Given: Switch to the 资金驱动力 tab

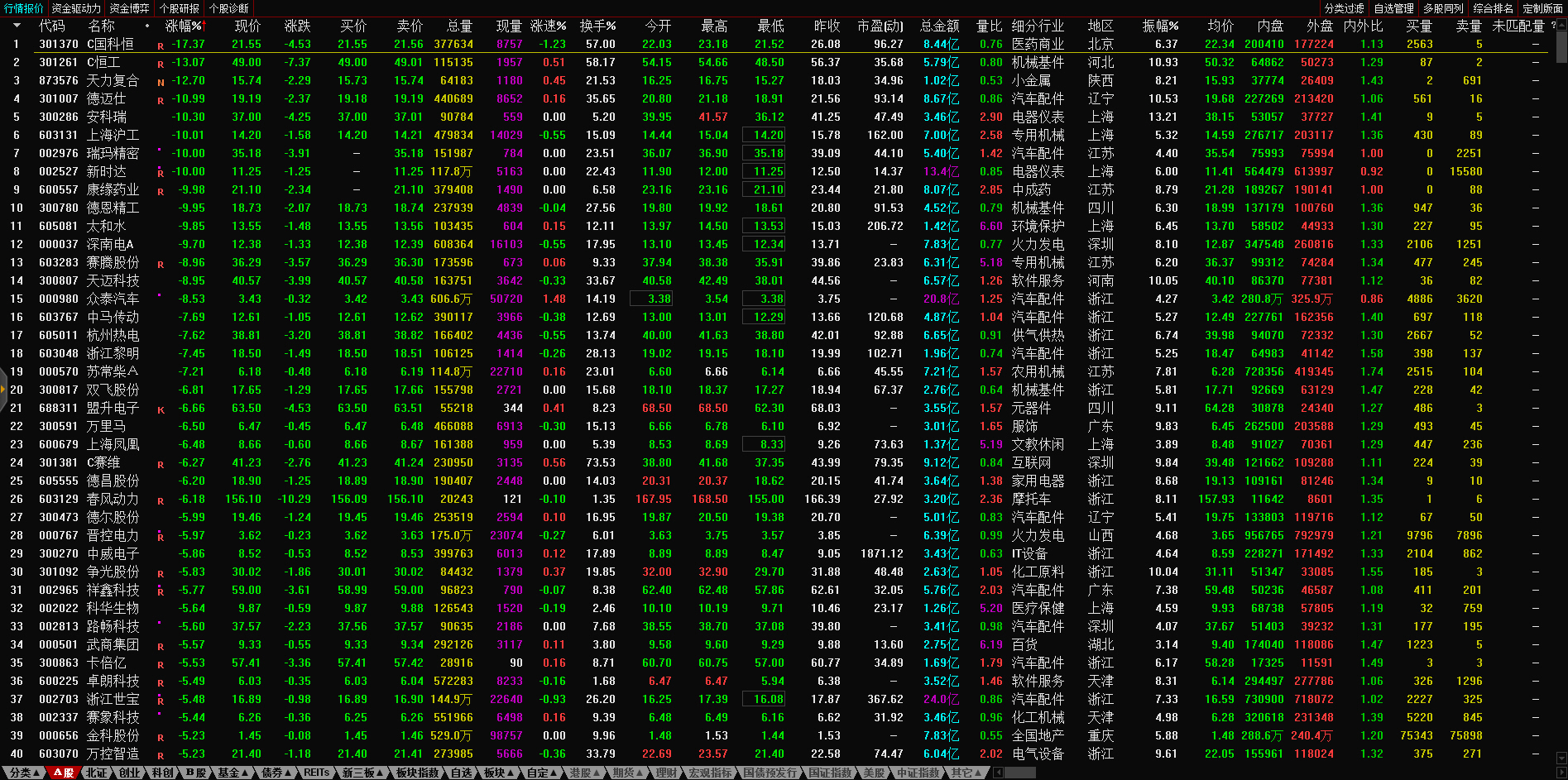Looking at the screenshot, I should click(76, 8).
